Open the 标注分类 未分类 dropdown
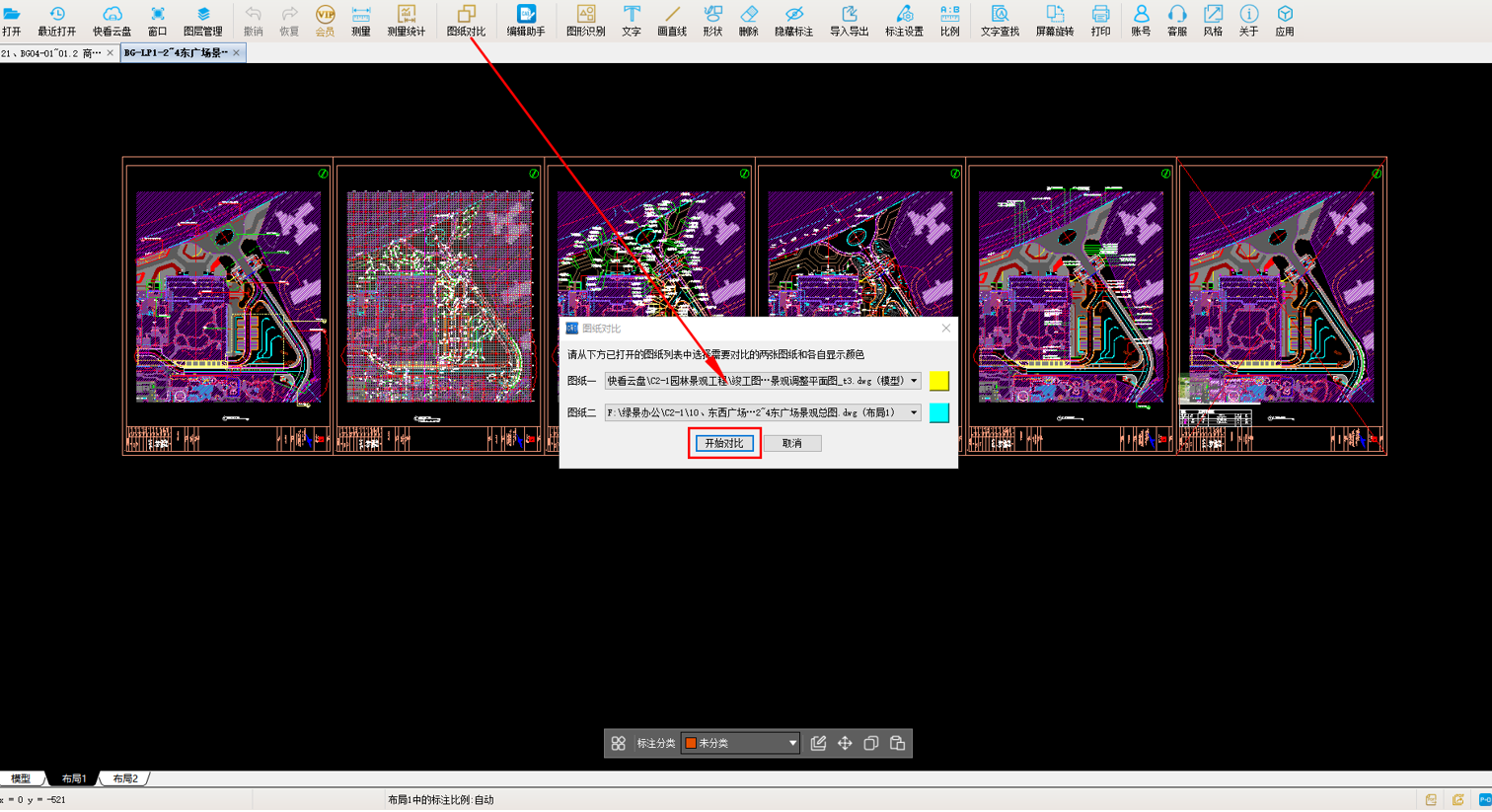The width and height of the screenshot is (1492, 812). coord(740,743)
